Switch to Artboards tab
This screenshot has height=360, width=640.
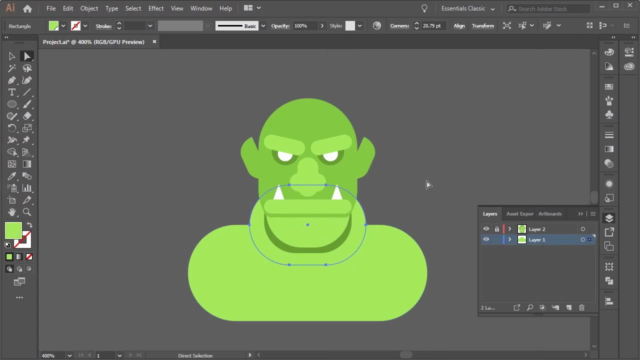pos(550,214)
